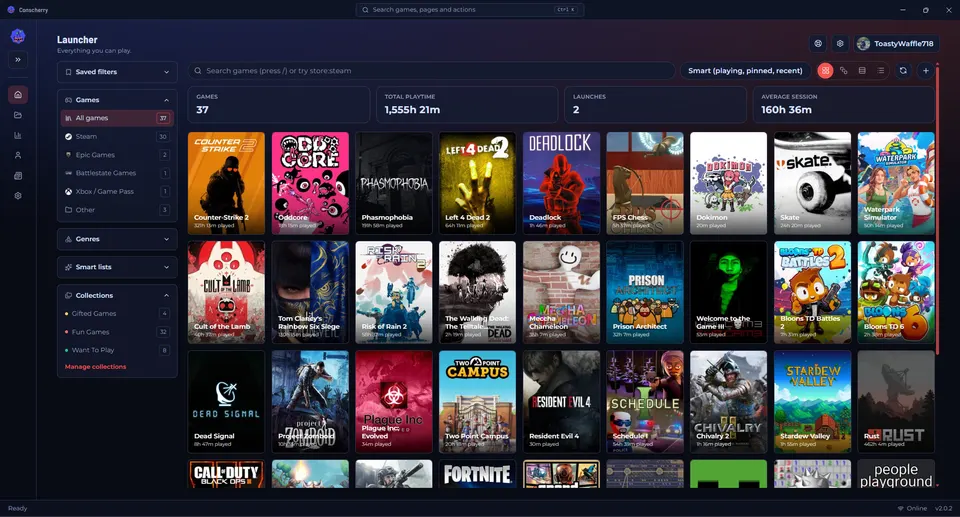The width and height of the screenshot is (960, 517).
Task: Open the Dead Signal game card
Action: (227, 402)
